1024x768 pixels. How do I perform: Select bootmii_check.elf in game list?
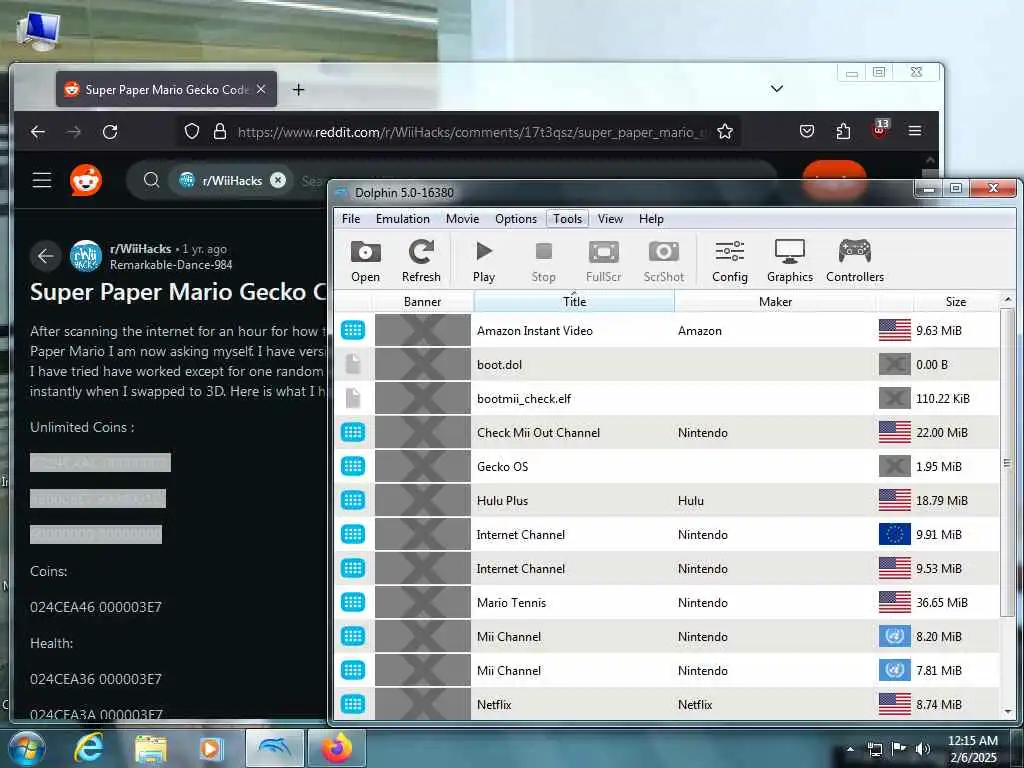tap(666, 398)
